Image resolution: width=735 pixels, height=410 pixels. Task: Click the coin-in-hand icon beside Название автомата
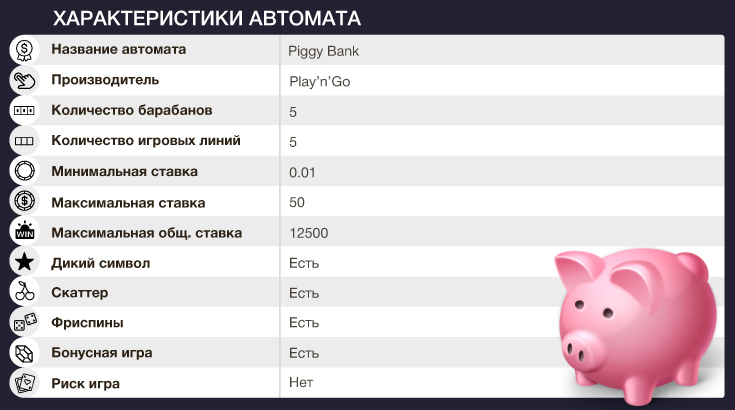coord(23,50)
